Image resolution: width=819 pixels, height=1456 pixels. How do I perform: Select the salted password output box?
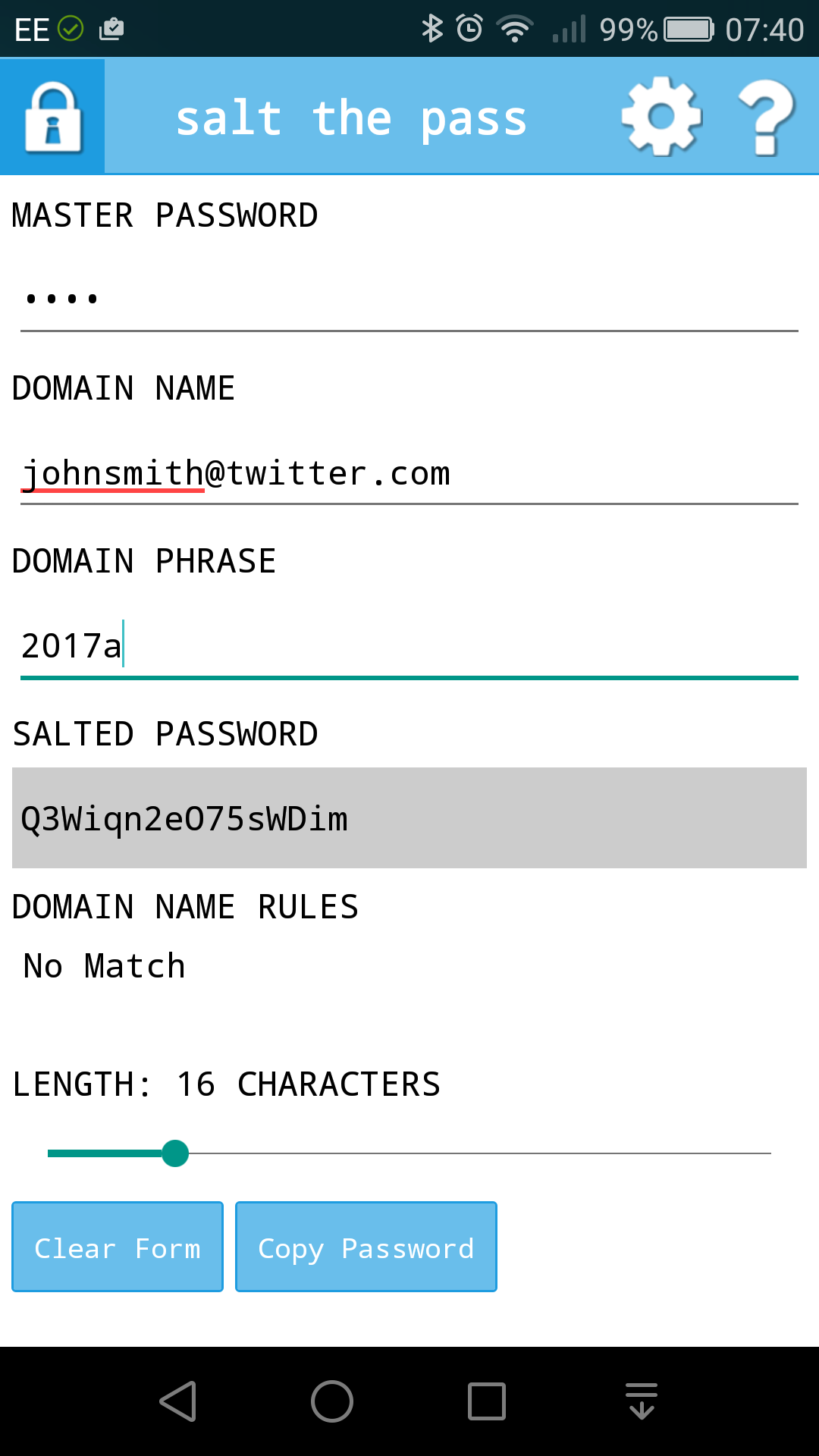click(x=409, y=817)
